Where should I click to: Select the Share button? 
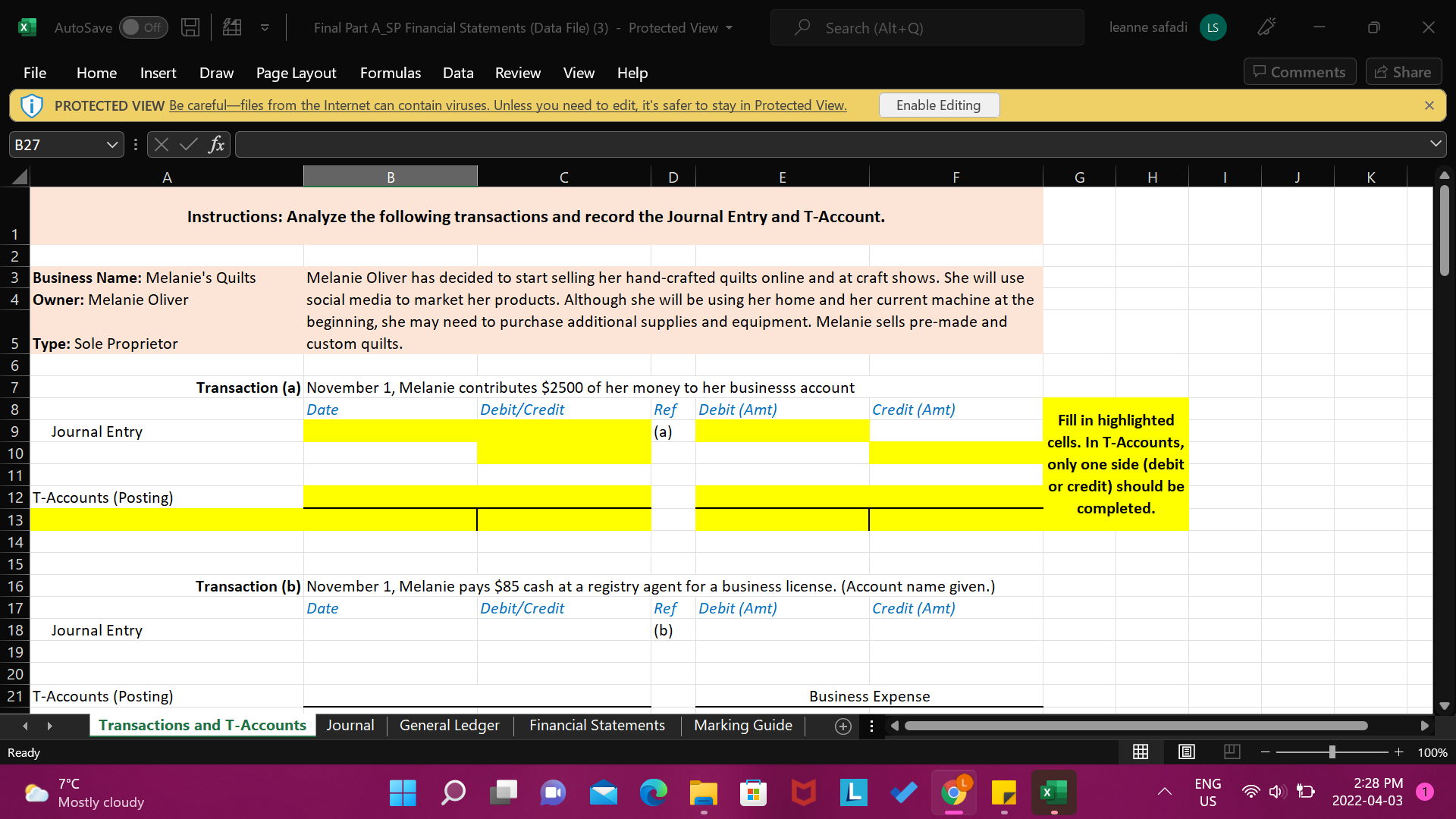coord(1403,71)
